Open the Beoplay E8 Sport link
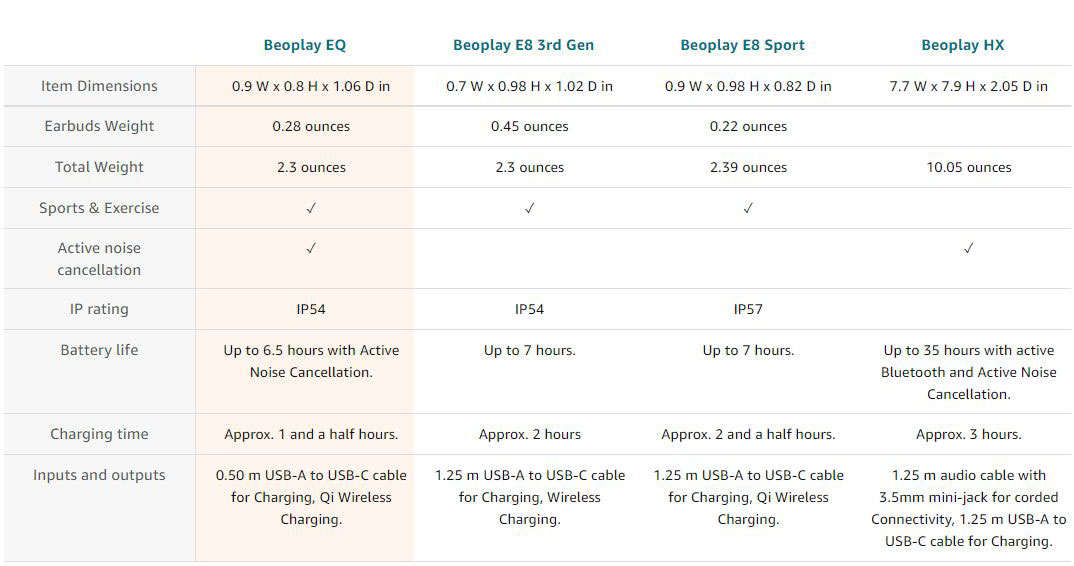1074x566 pixels. coord(742,45)
